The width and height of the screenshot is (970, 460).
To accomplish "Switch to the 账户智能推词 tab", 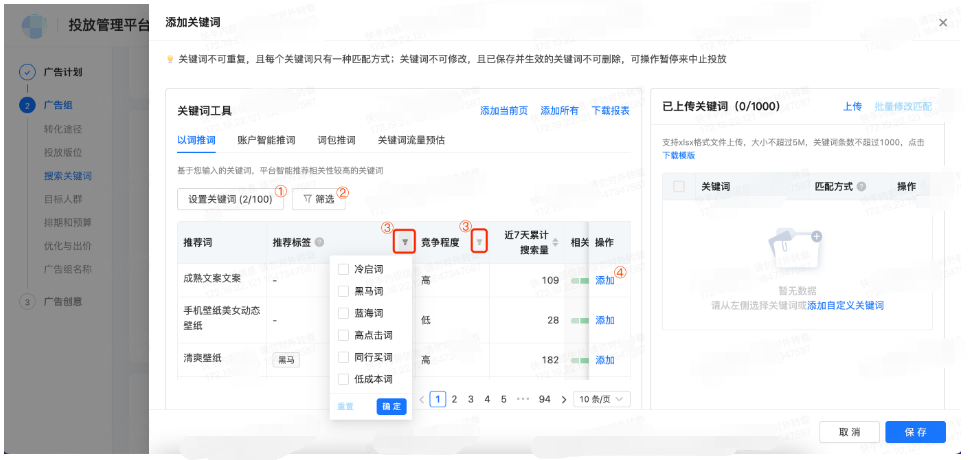I will click(266, 140).
